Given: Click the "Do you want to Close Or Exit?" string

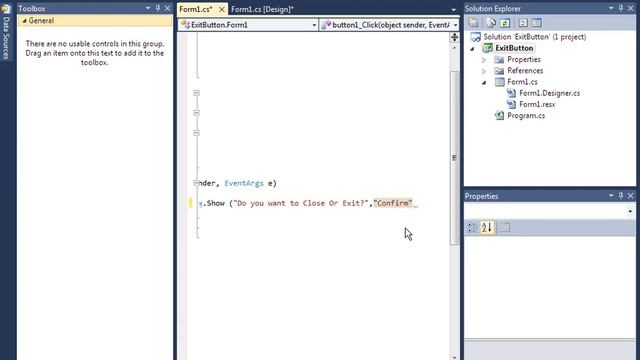Looking at the screenshot, I should coord(301,203).
